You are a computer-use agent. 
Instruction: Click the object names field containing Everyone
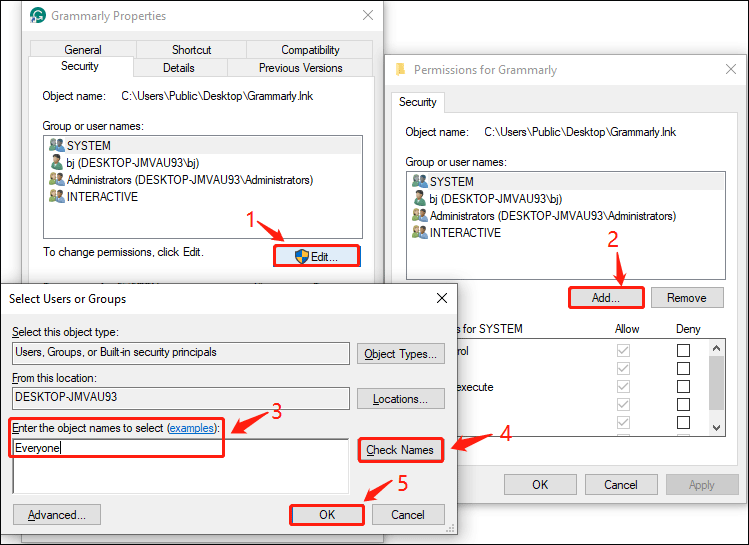181,466
